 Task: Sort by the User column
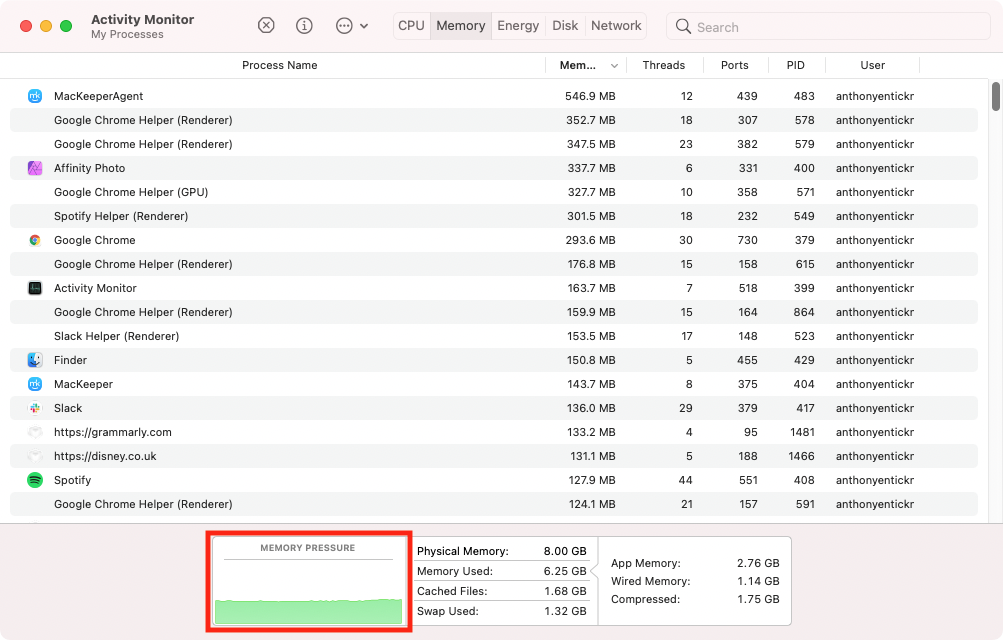[x=873, y=65]
